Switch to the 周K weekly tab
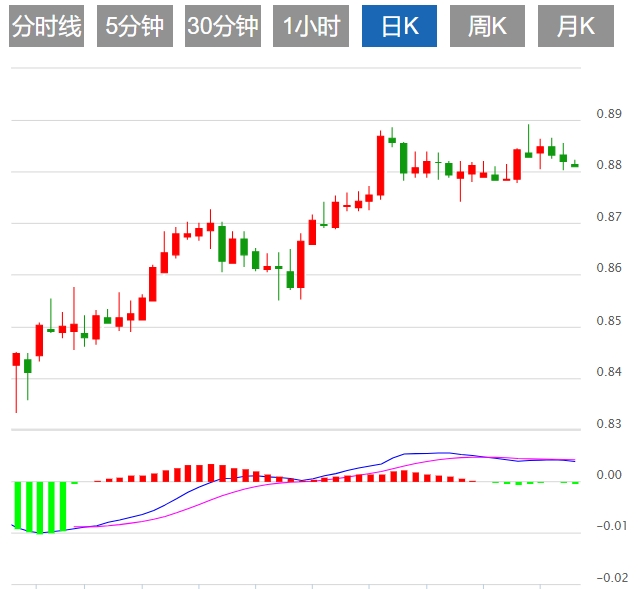The width and height of the screenshot is (642, 589). pyautogui.click(x=487, y=26)
